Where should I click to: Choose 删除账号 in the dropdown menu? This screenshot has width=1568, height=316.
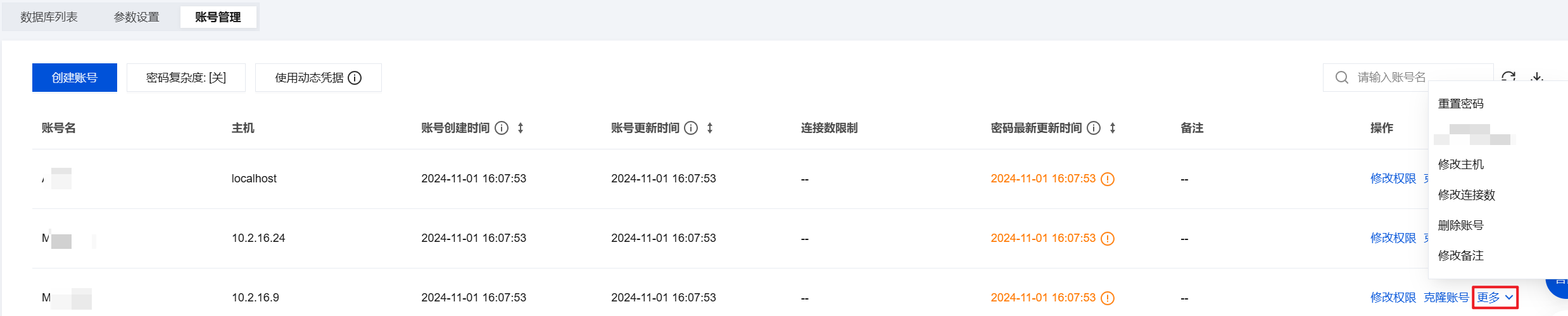[x=1461, y=225]
